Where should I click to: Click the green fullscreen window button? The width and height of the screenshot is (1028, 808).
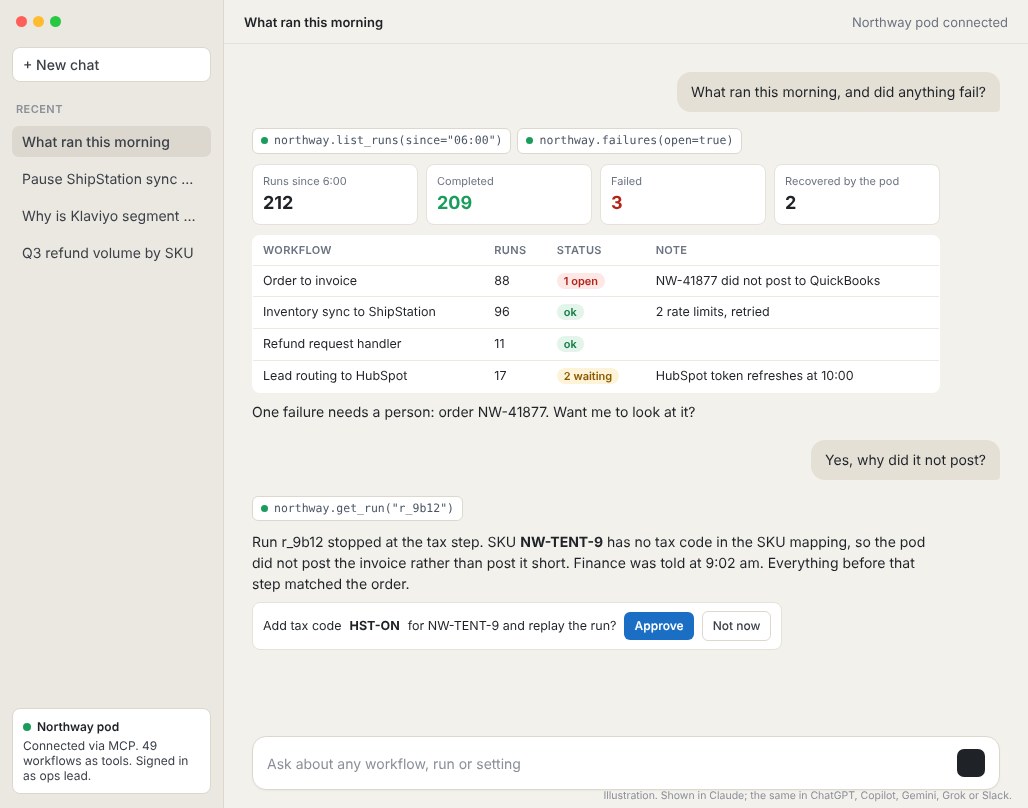click(x=56, y=22)
